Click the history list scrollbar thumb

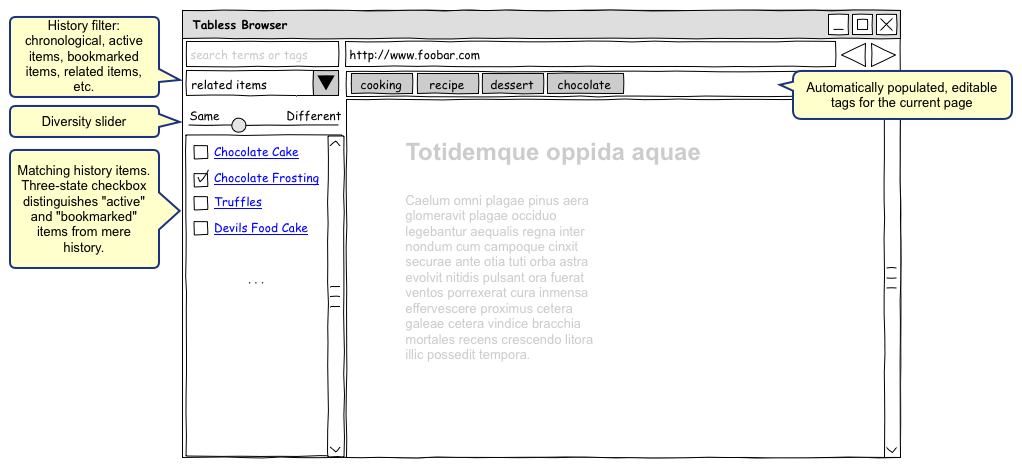click(x=335, y=296)
